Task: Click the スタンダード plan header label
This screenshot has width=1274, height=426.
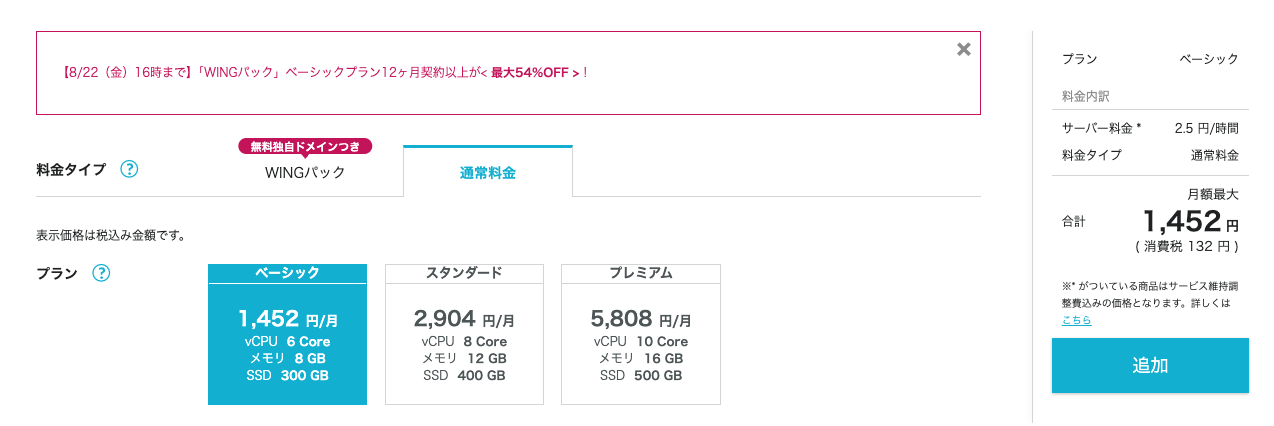Action: point(464,273)
